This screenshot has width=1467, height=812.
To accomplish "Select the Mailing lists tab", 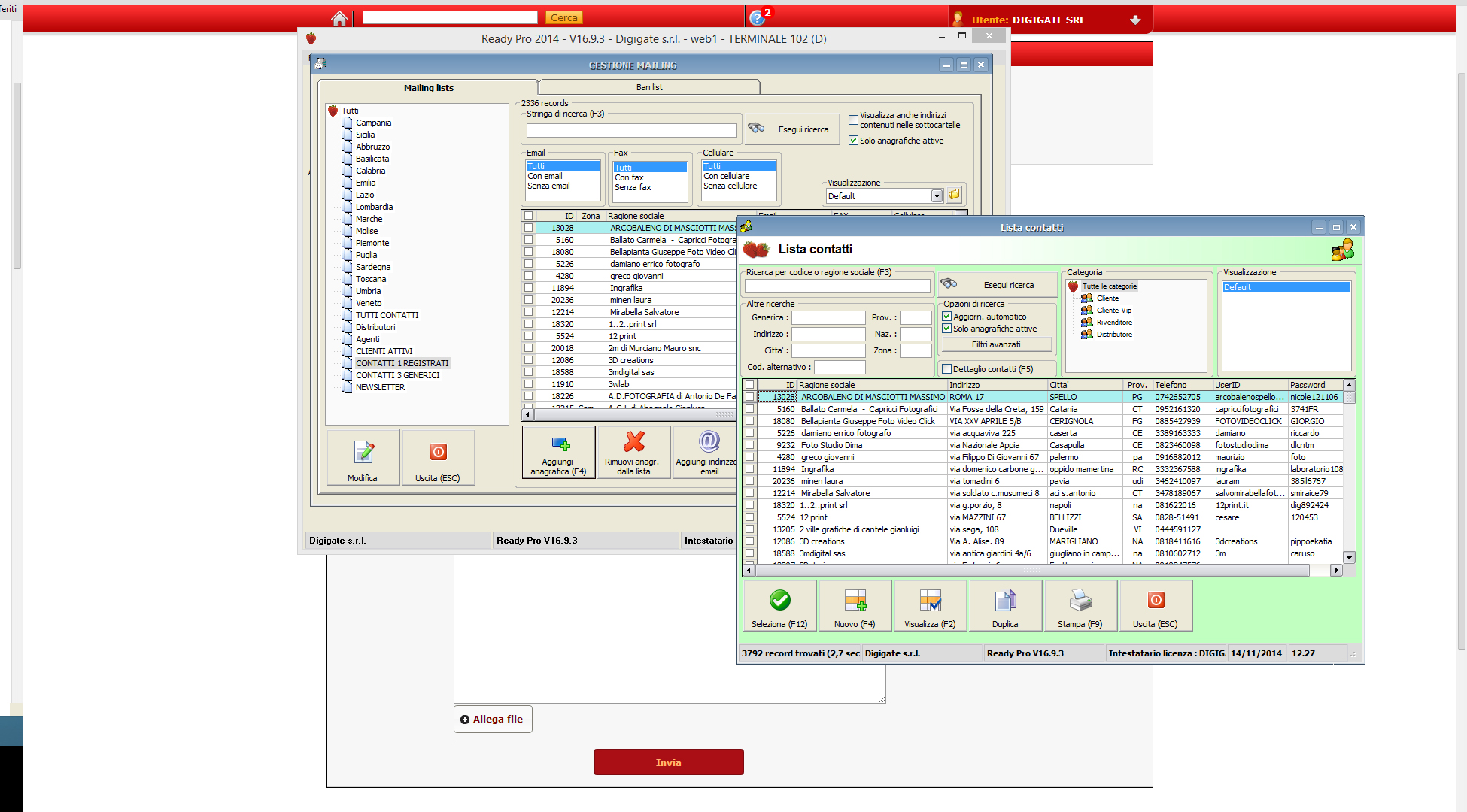I will [x=428, y=88].
